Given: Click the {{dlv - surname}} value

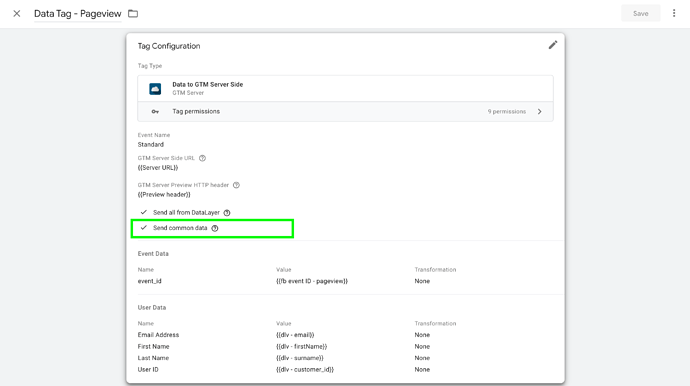Looking at the screenshot, I should coord(300,358).
